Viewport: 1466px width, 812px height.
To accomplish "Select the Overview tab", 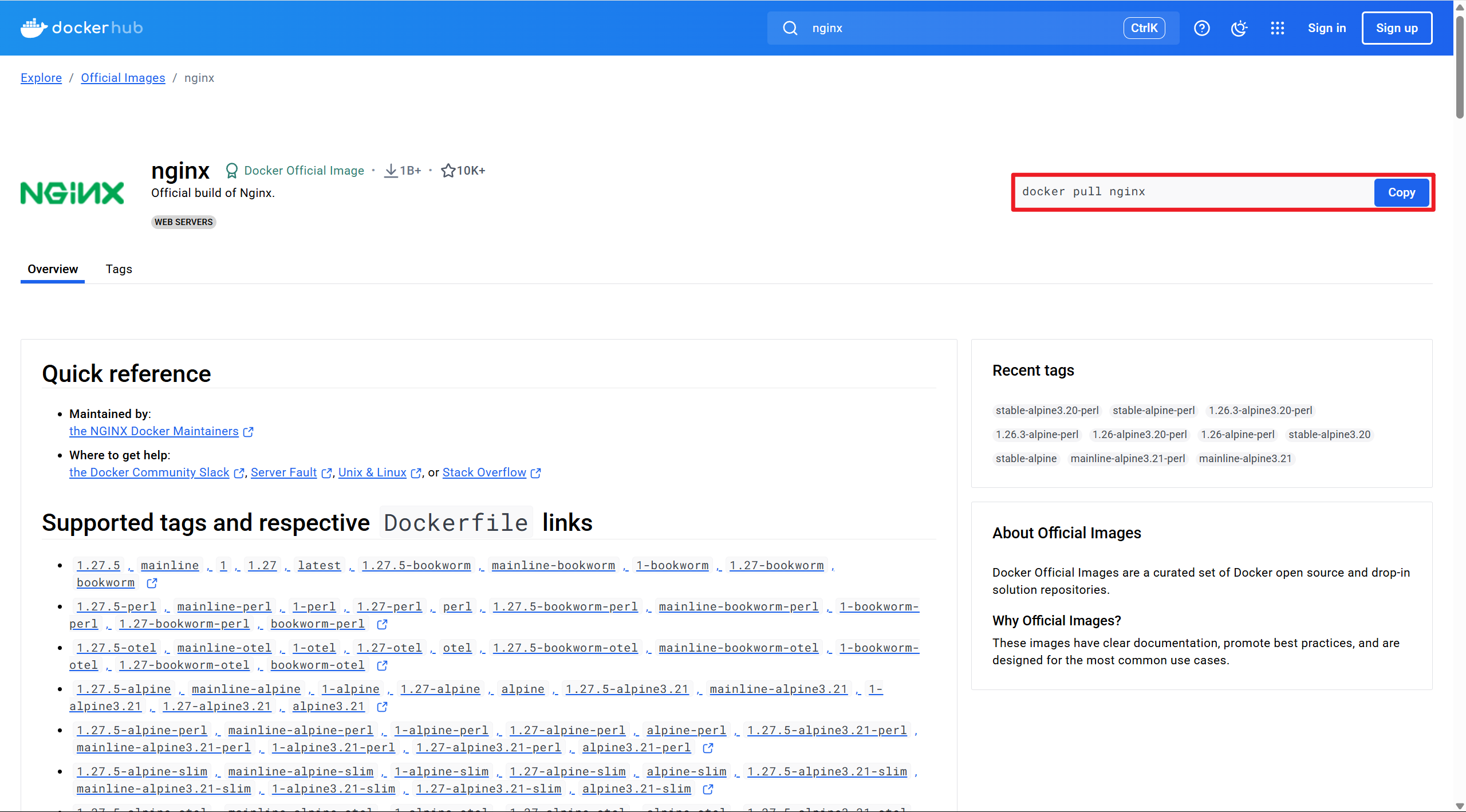I will point(53,269).
